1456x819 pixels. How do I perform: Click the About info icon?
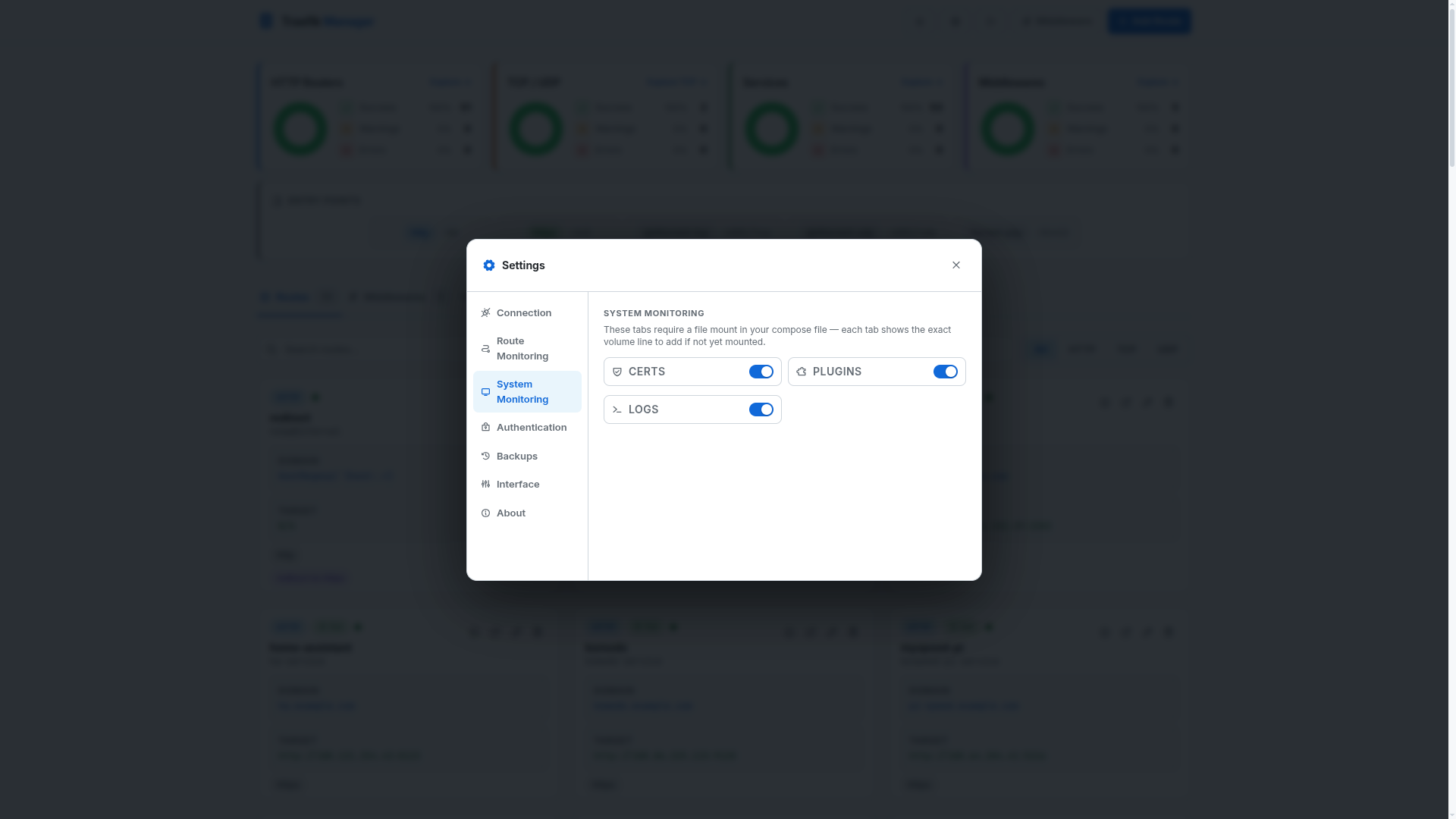(485, 513)
